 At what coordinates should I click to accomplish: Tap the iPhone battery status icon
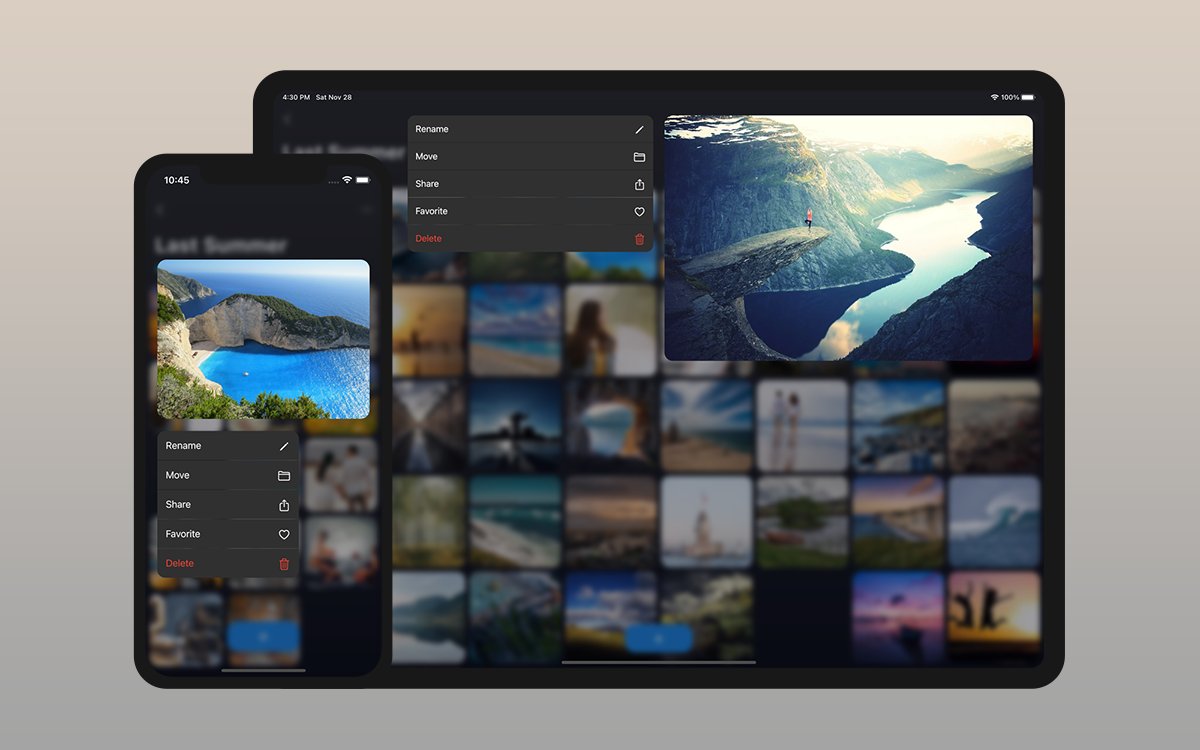click(x=363, y=180)
